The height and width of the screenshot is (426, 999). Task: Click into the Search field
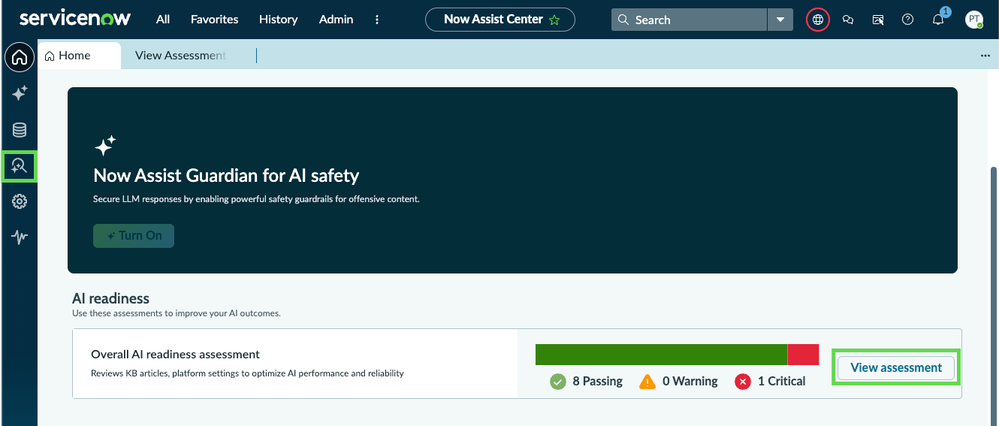689,20
